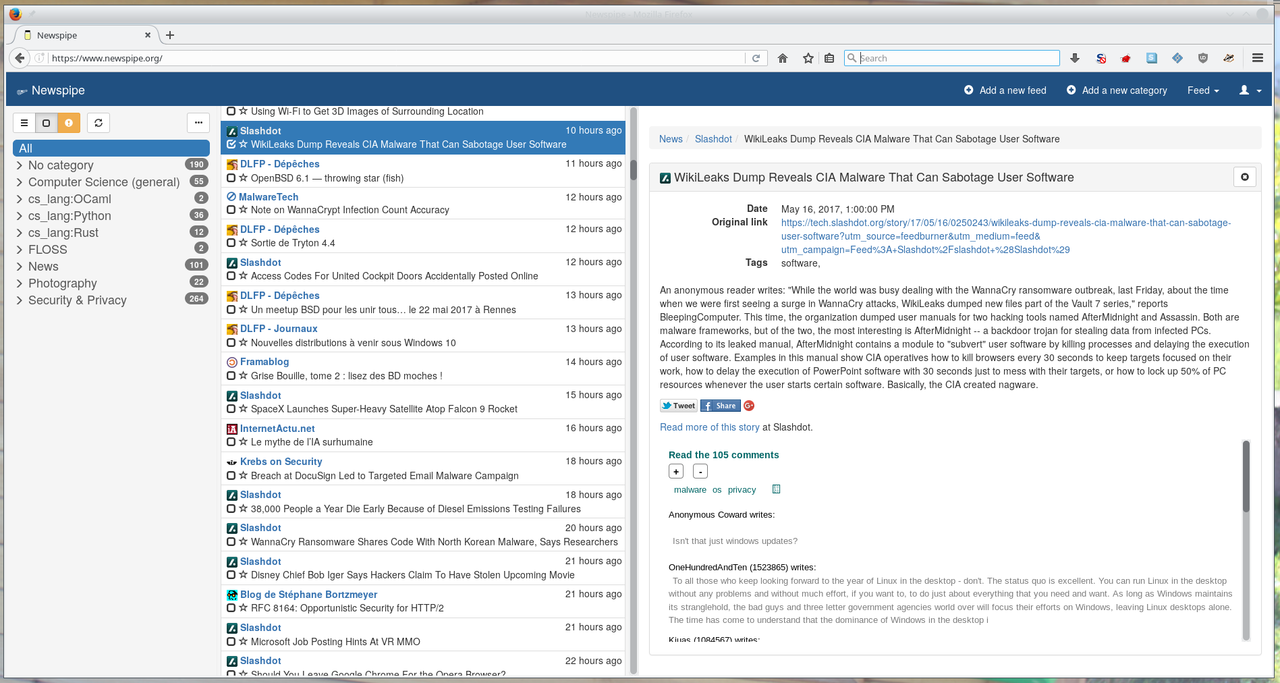The width and height of the screenshot is (1280, 683).
Task: Click the blue S extension icon
Action: click(x=1152, y=58)
